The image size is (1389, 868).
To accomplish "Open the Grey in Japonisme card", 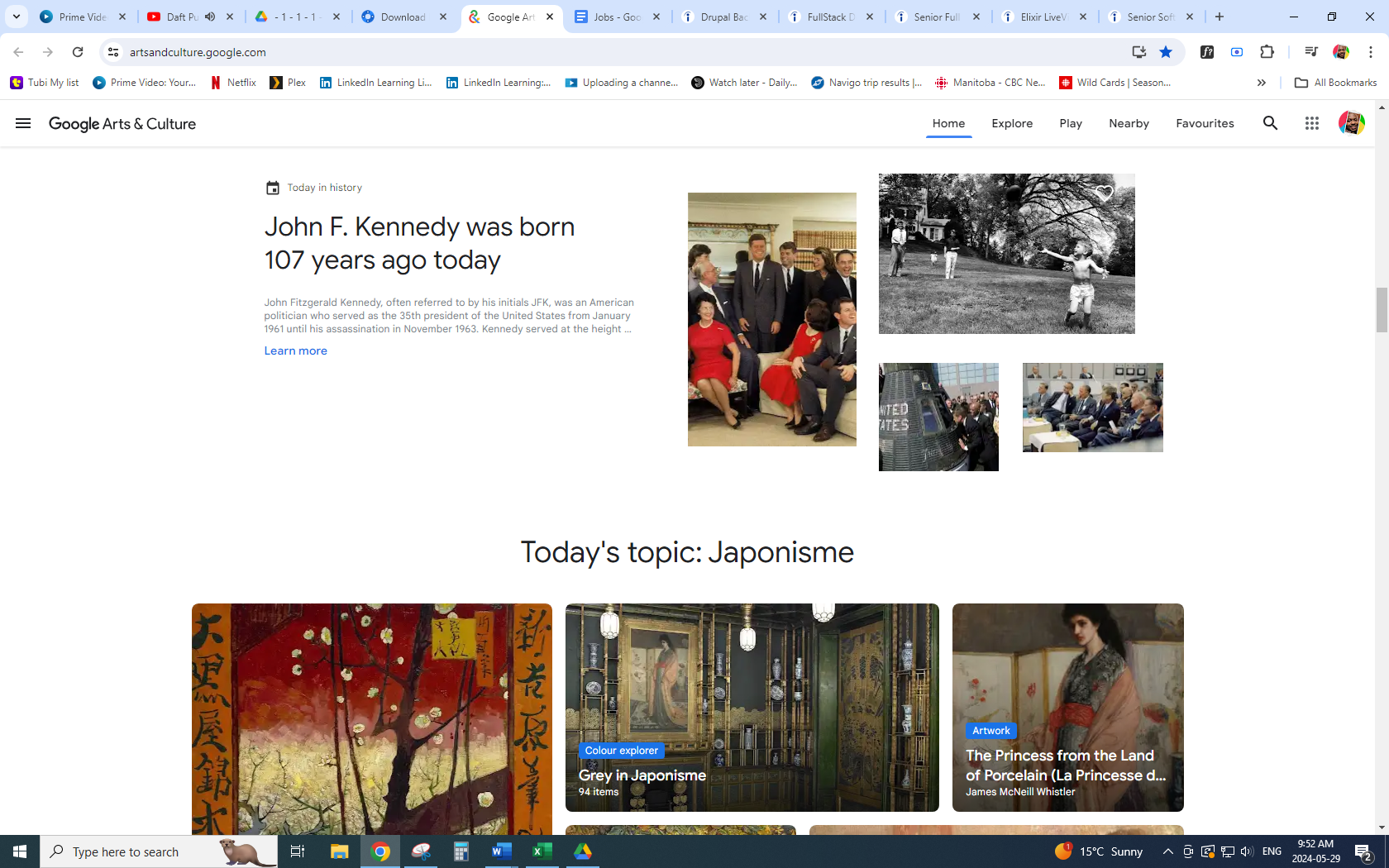I will click(752, 707).
